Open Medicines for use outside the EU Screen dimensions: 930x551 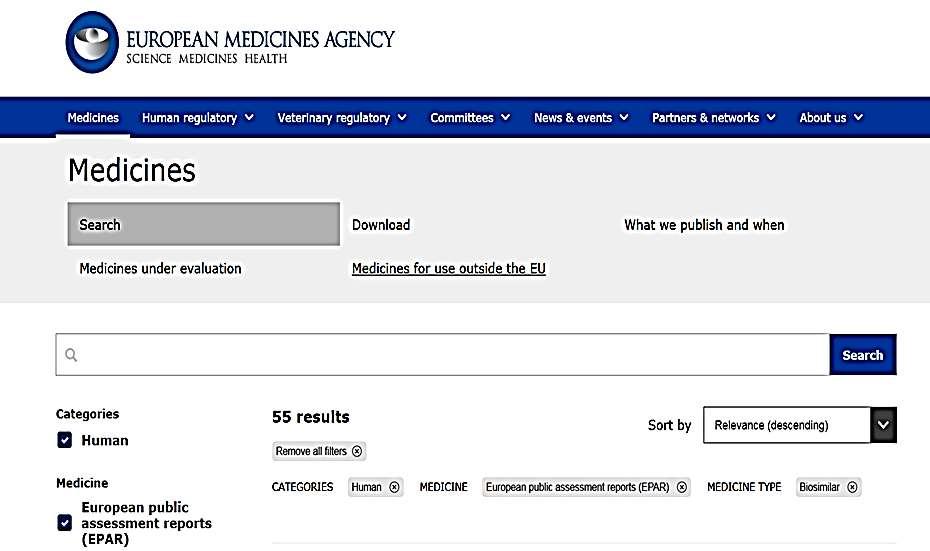coord(448,269)
